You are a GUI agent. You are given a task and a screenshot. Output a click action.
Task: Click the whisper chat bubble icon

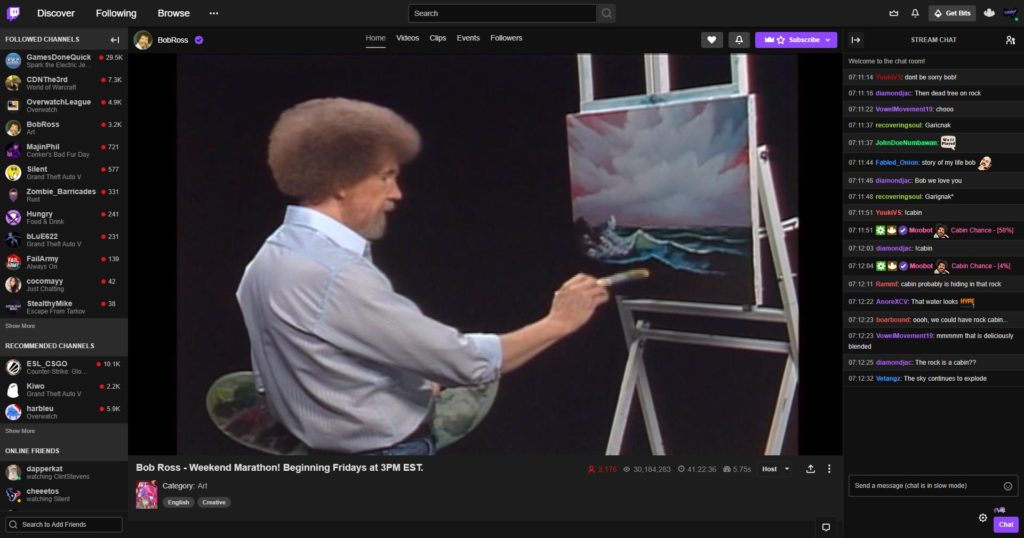[x=826, y=527]
